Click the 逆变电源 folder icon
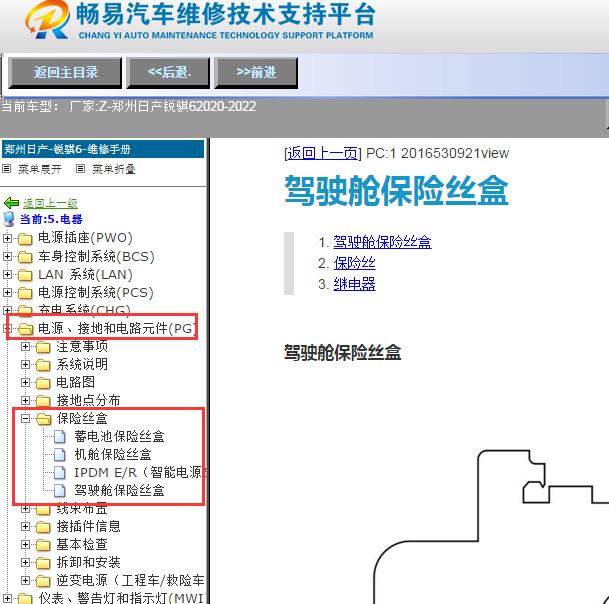 point(44,581)
